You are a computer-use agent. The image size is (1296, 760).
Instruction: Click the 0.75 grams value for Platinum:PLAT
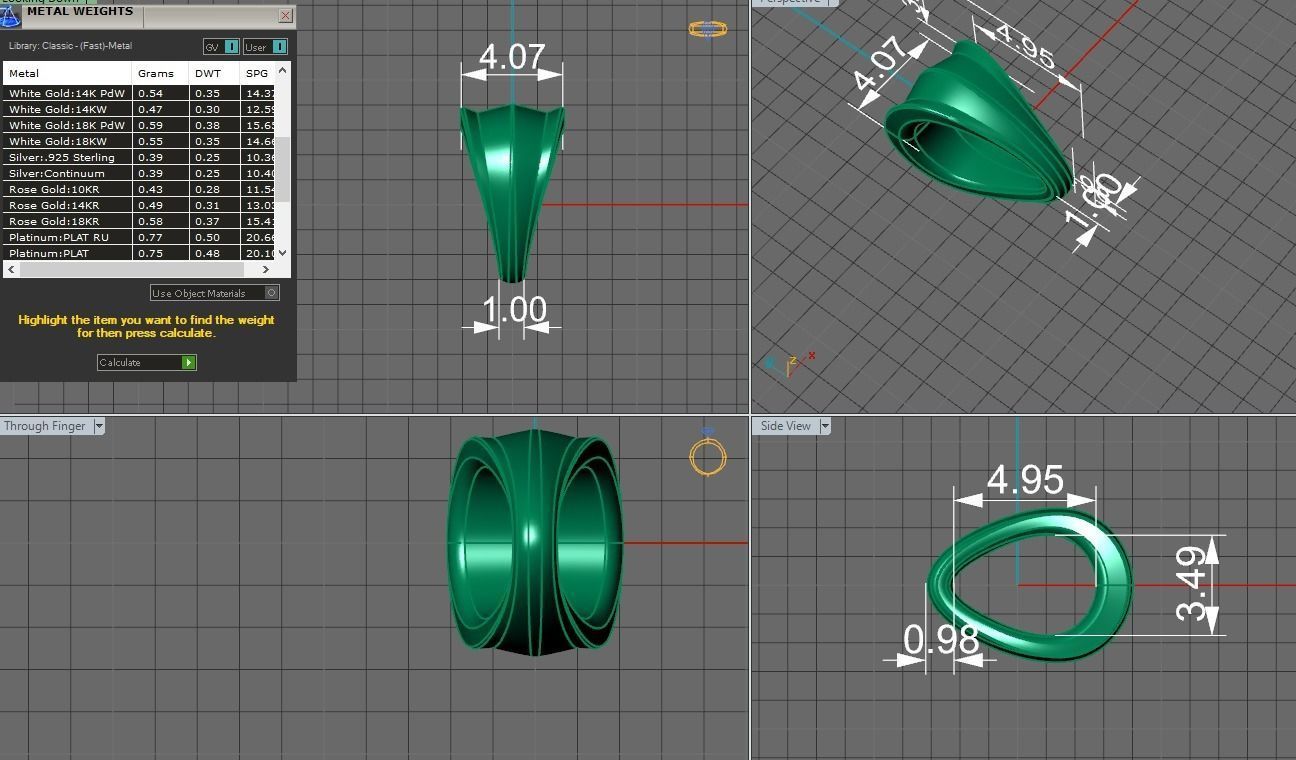coord(150,253)
